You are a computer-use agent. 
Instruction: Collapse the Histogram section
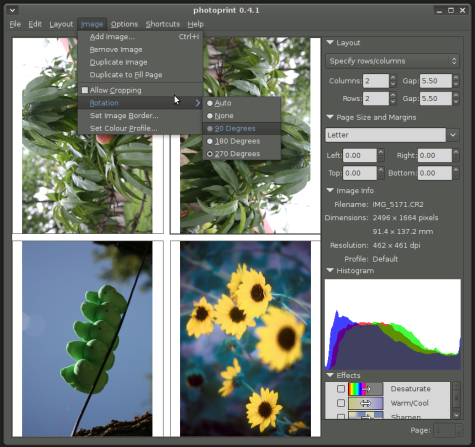tap(330, 270)
